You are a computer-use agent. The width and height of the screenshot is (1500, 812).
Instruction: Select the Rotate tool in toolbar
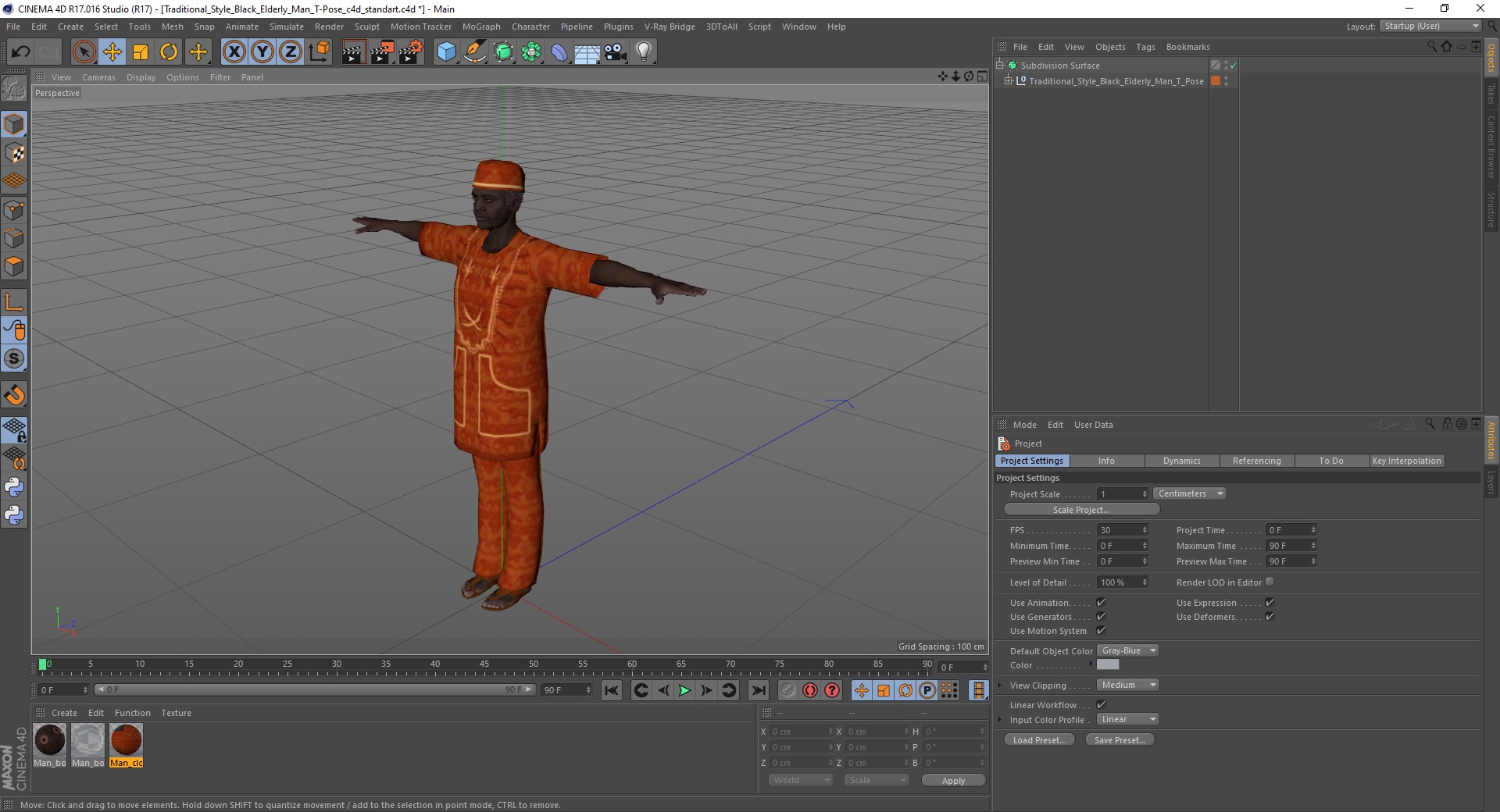(x=169, y=52)
